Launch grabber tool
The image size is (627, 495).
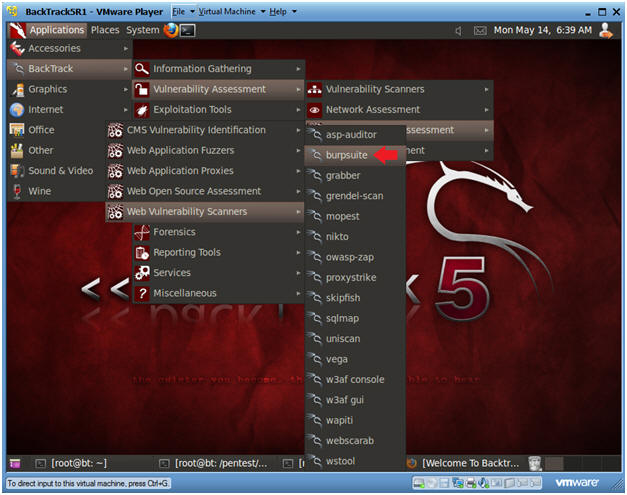pyautogui.click(x=355, y=176)
